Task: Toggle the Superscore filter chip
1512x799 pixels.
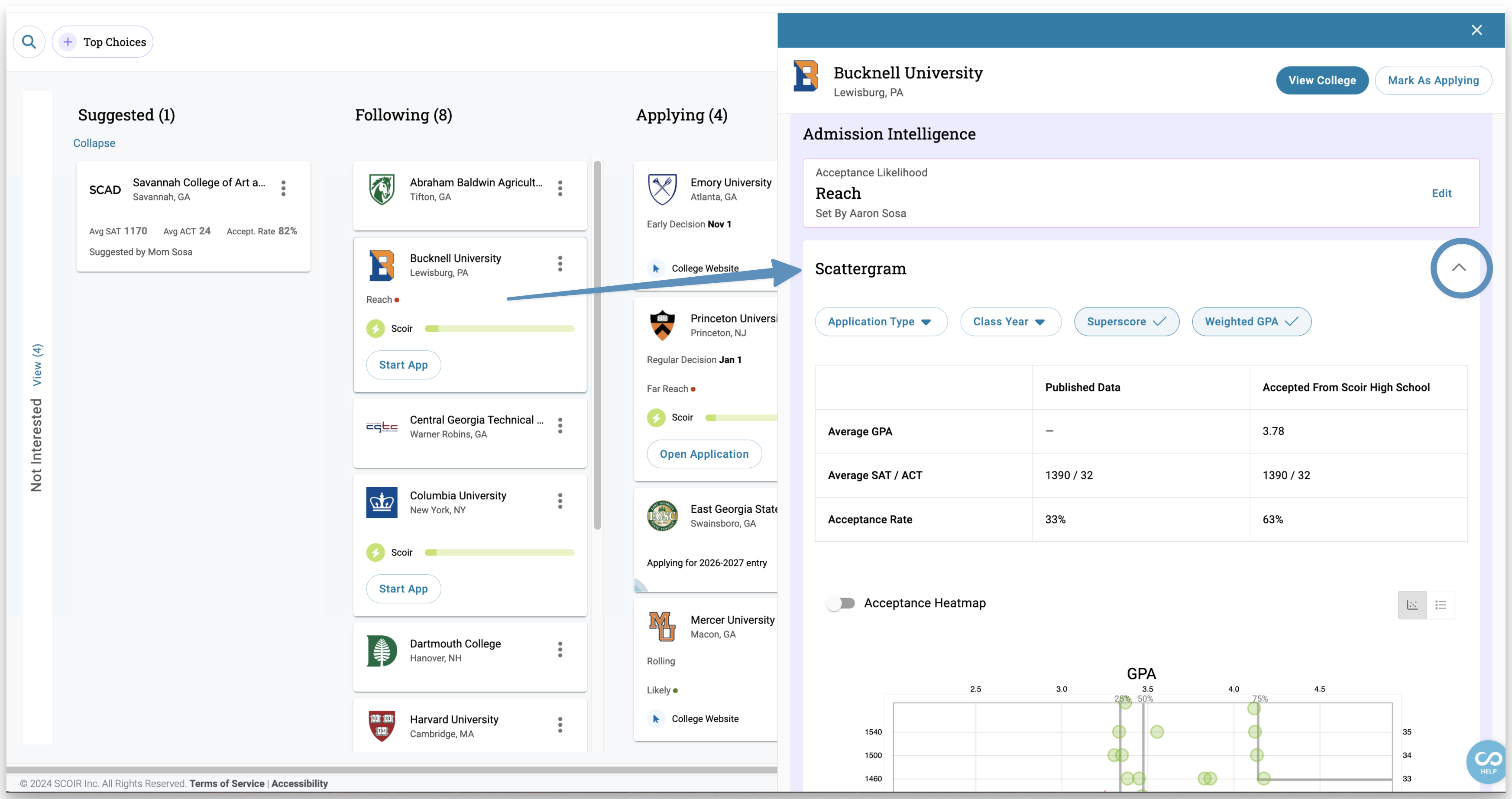Action: 1127,322
